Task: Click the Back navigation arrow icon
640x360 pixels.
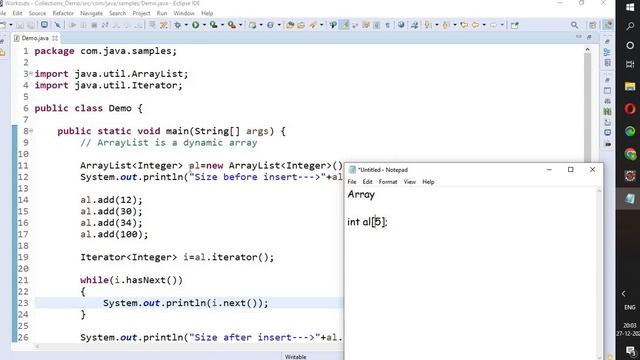Action: click(x=475, y=25)
